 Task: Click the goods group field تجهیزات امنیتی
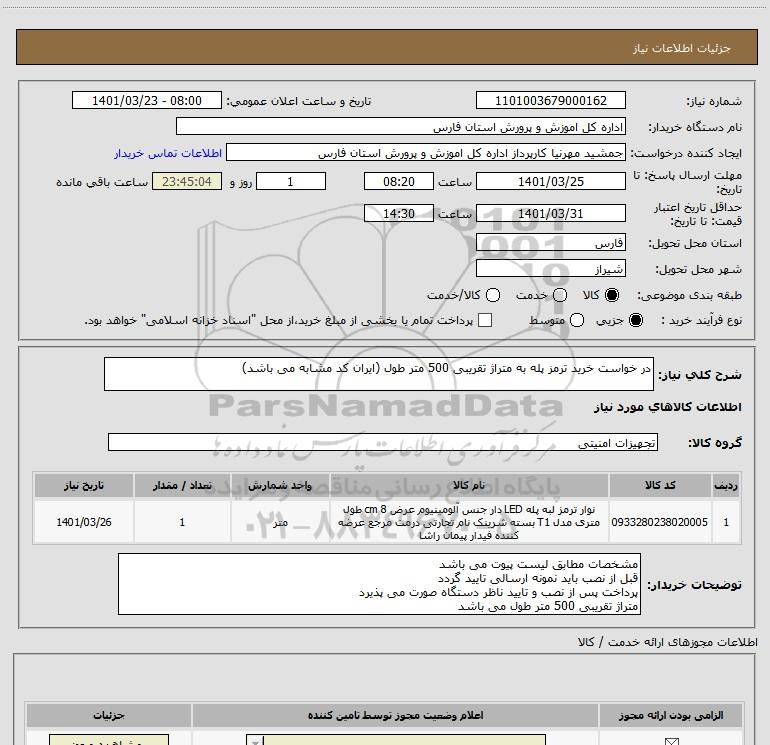[x=383, y=442]
